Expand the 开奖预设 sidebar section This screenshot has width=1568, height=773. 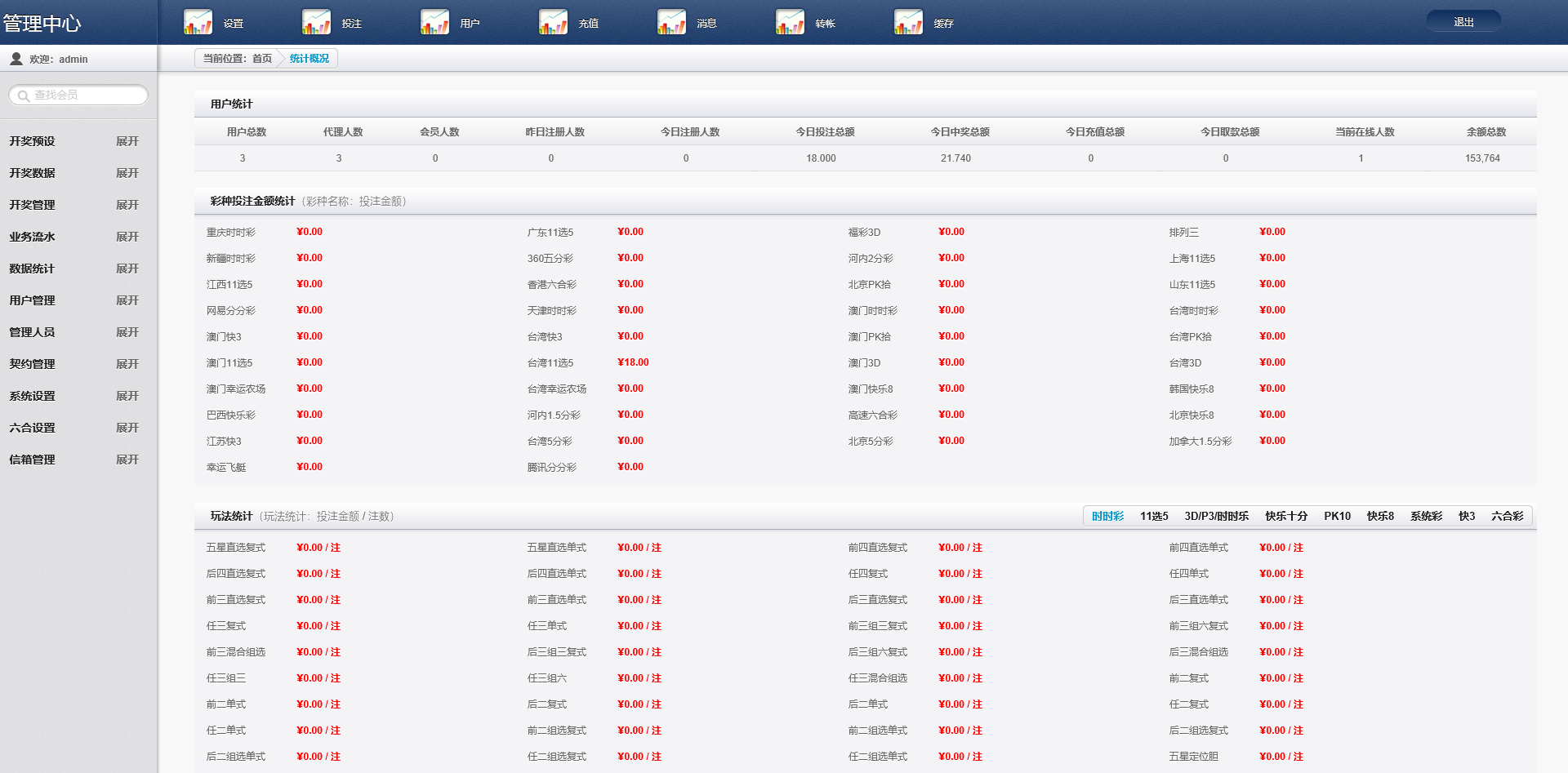pyautogui.click(x=127, y=141)
